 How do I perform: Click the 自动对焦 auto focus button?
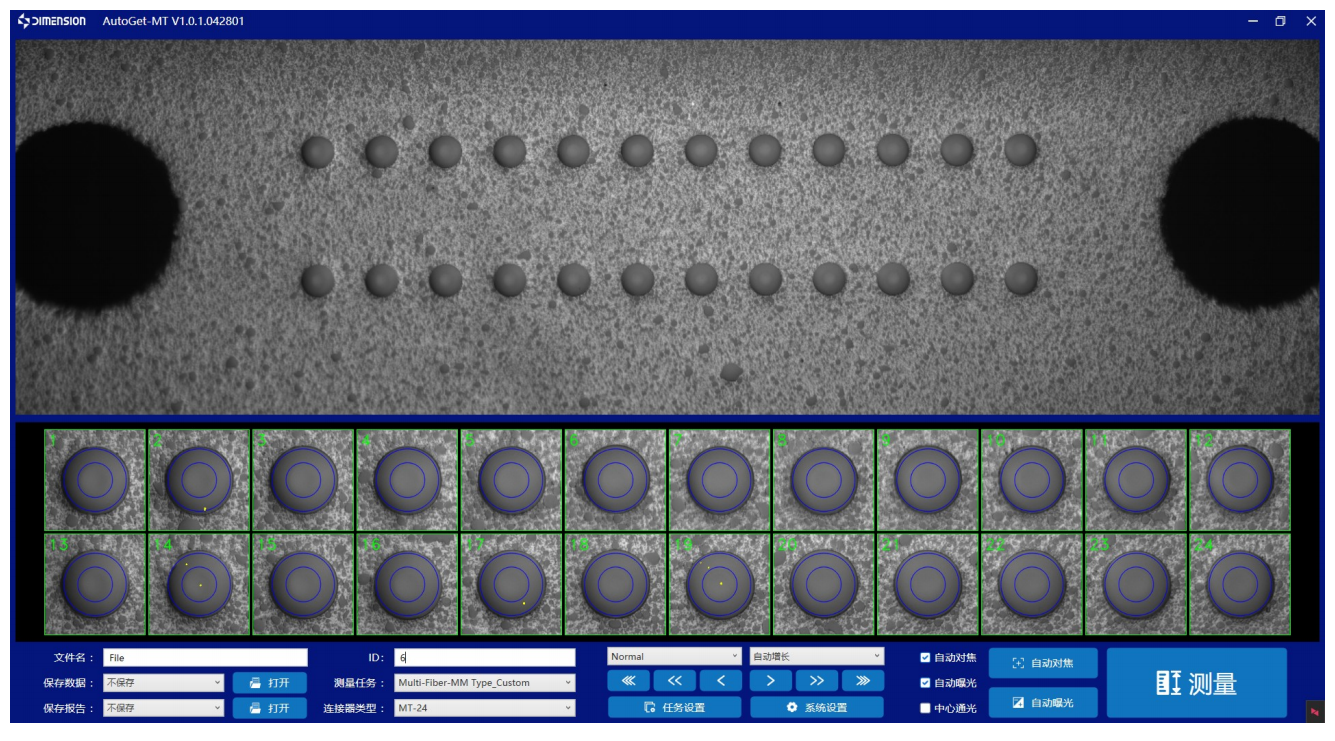(x=1043, y=664)
